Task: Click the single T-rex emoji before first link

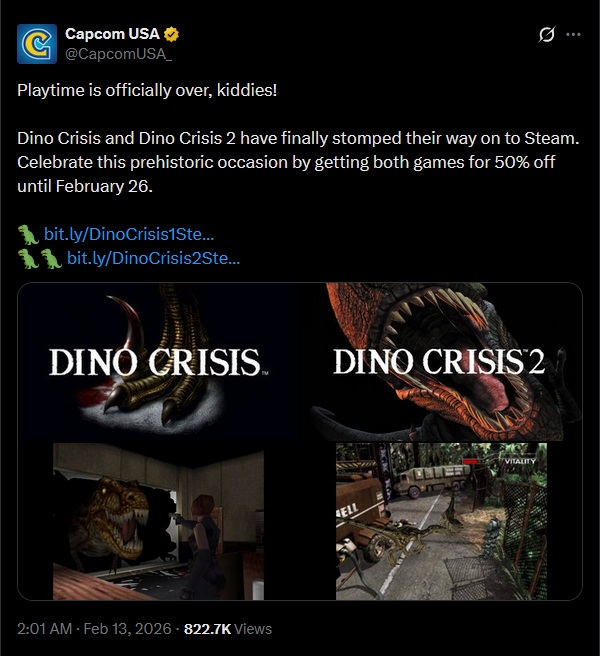Action: point(28,234)
